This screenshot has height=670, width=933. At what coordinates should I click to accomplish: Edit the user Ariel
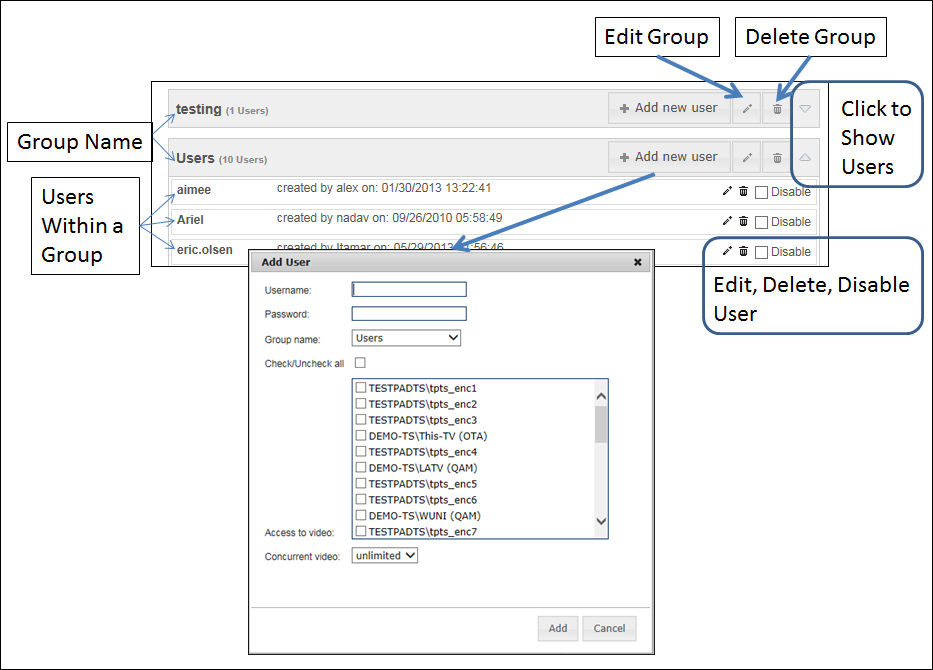(727, 221)
